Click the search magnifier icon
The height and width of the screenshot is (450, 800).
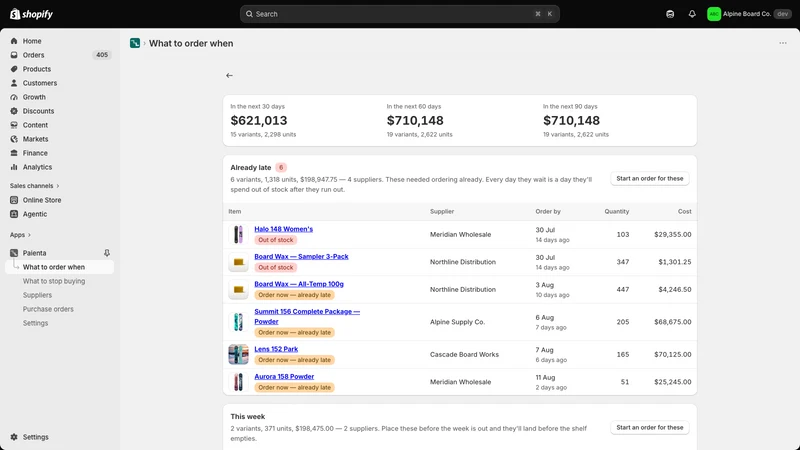coord(249,14)
